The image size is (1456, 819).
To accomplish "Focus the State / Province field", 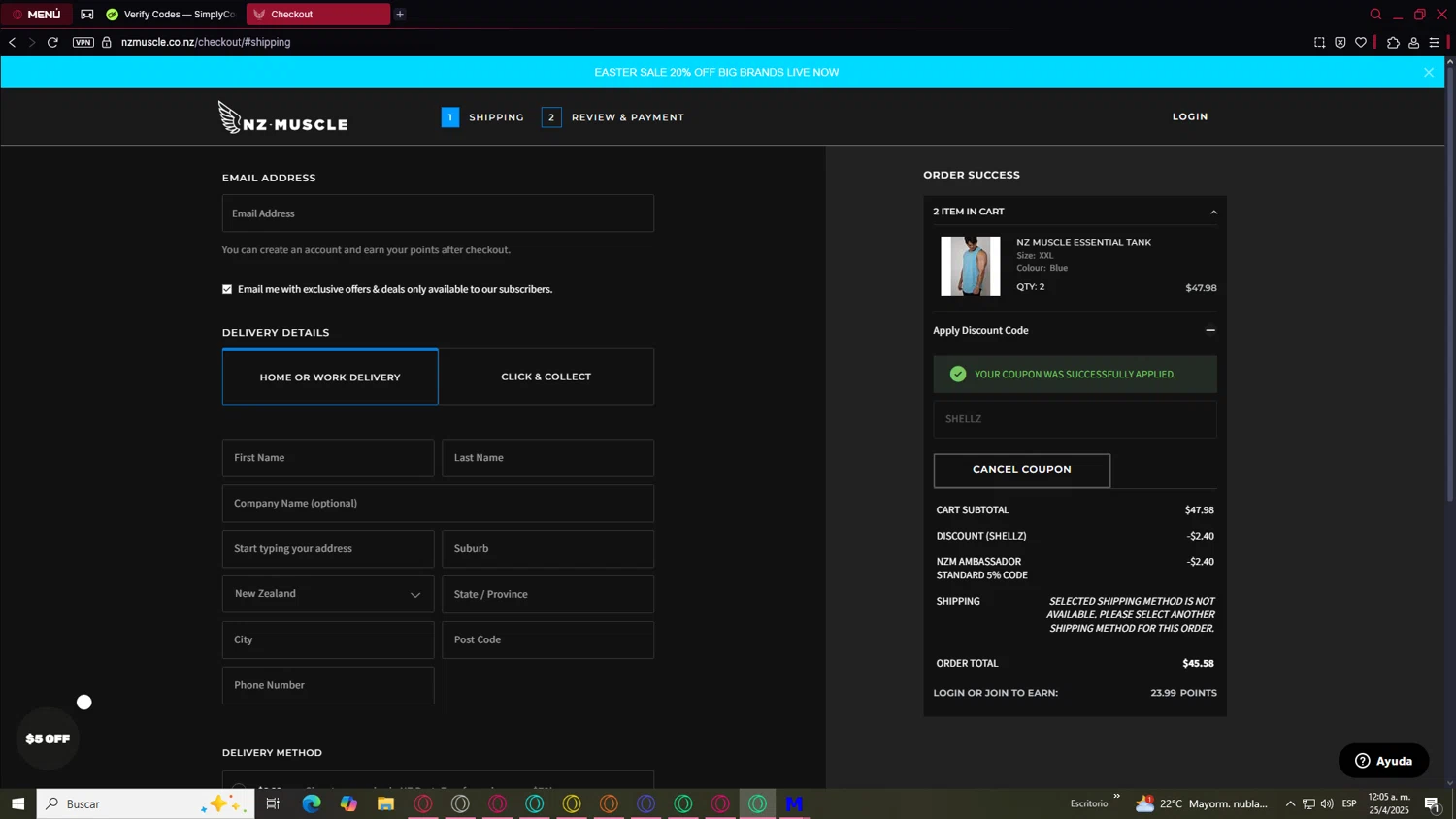I will coord(547,594).
